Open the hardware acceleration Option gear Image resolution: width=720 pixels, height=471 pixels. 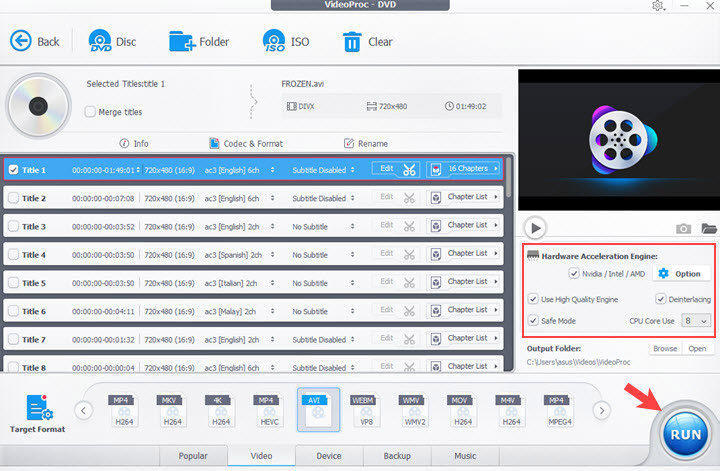pos(679,274)
